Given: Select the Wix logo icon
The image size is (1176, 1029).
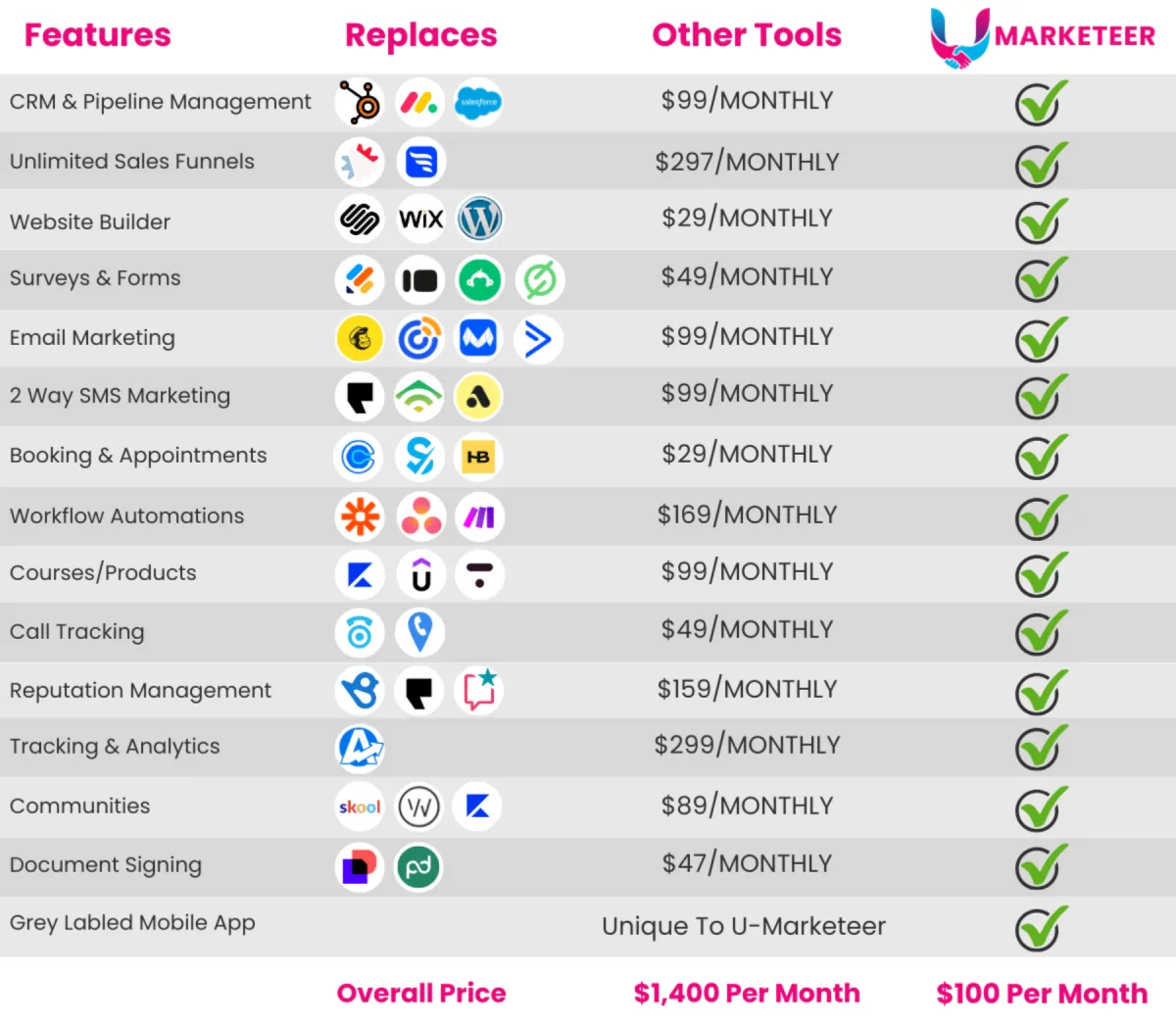Looking at the screenshot, I should tap(420, 220).
